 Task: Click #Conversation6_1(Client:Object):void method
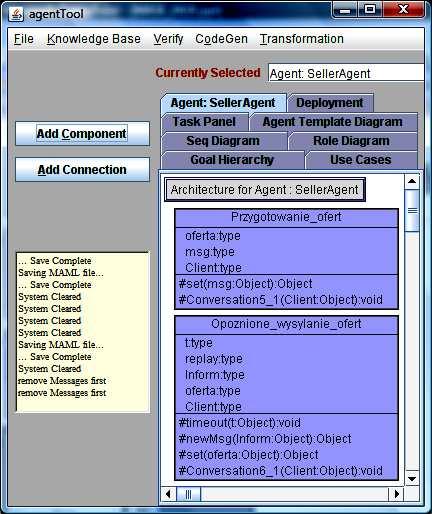(281, 471)
